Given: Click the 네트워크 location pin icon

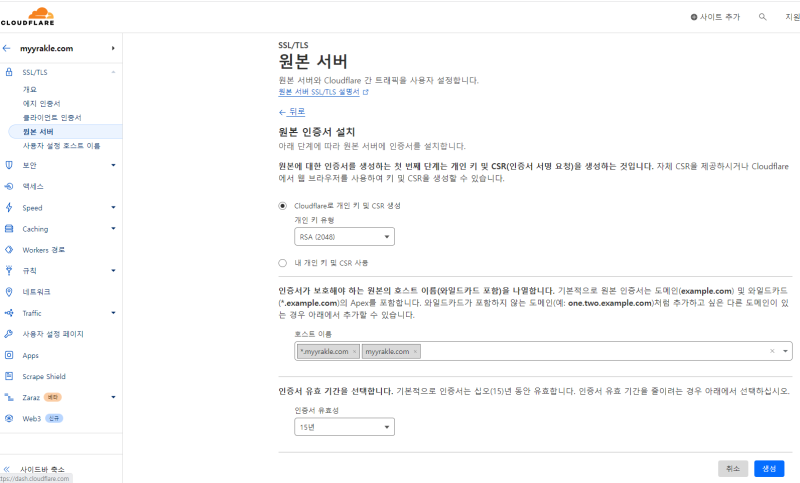Looking at the screenshot, I should point(8,291).
